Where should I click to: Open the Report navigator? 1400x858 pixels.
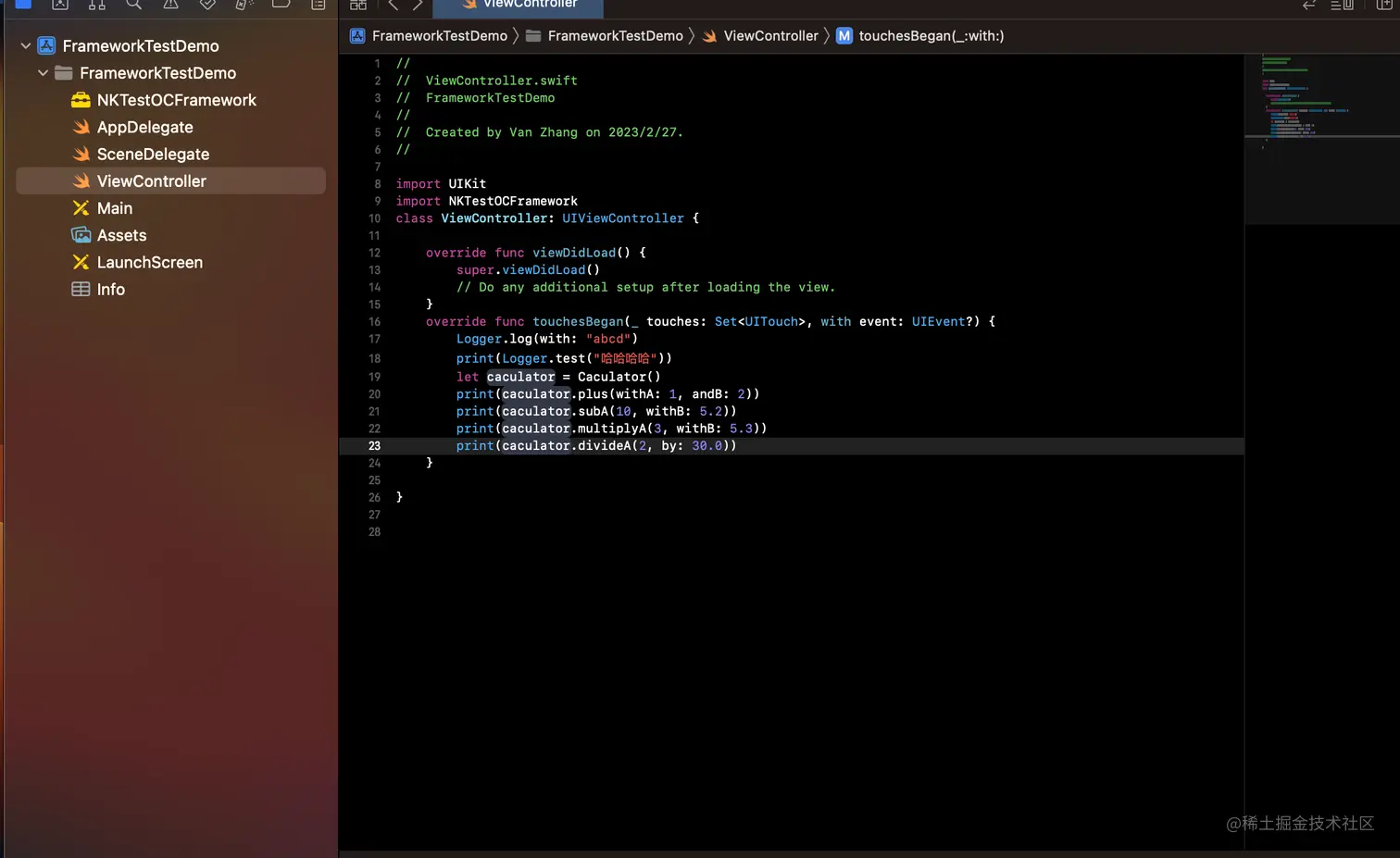point(319,4)
